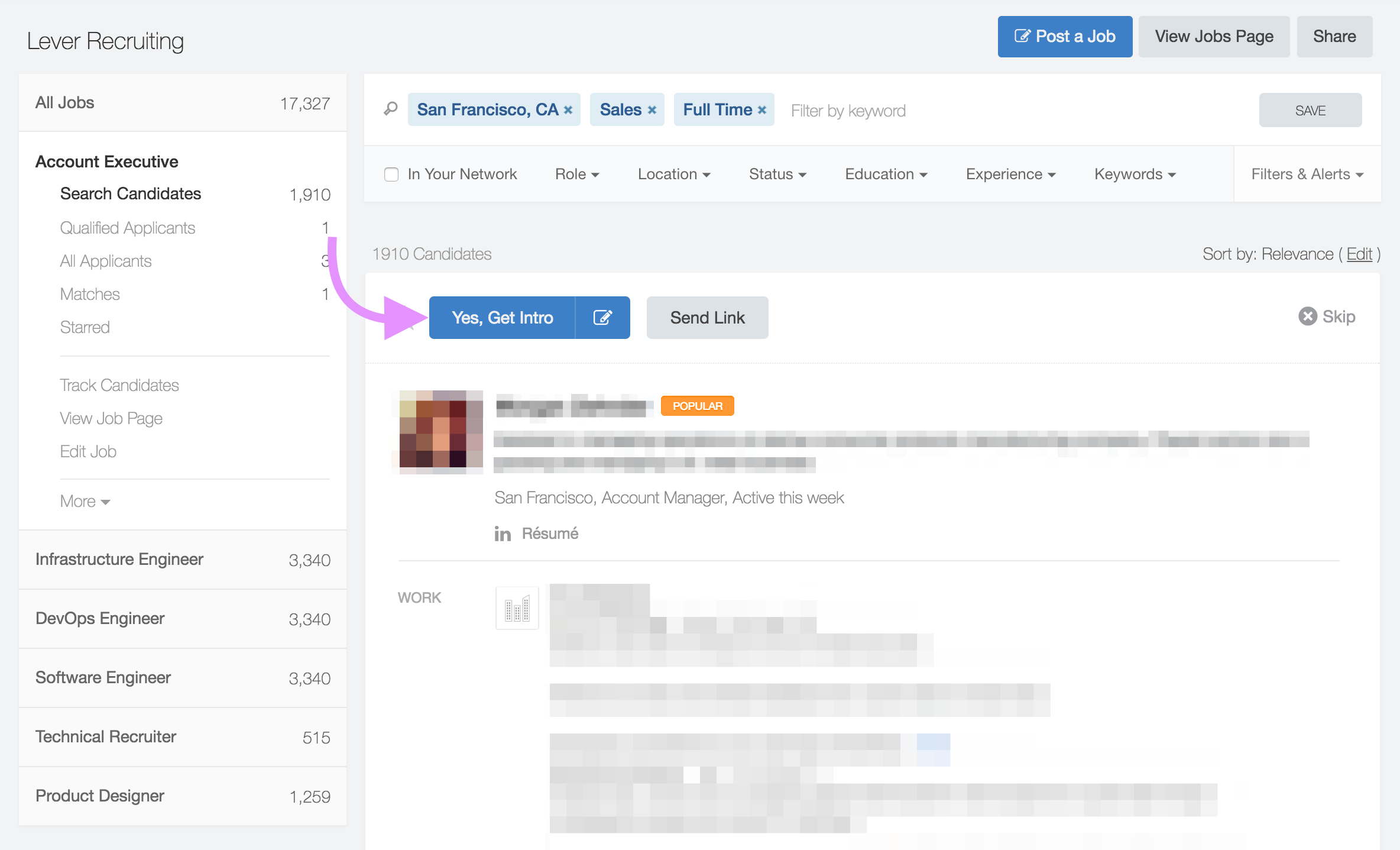Select the DevOps Engineer job
This screenshot has height=850, width=1400.
pyautogui.click(x=183, y=619)
